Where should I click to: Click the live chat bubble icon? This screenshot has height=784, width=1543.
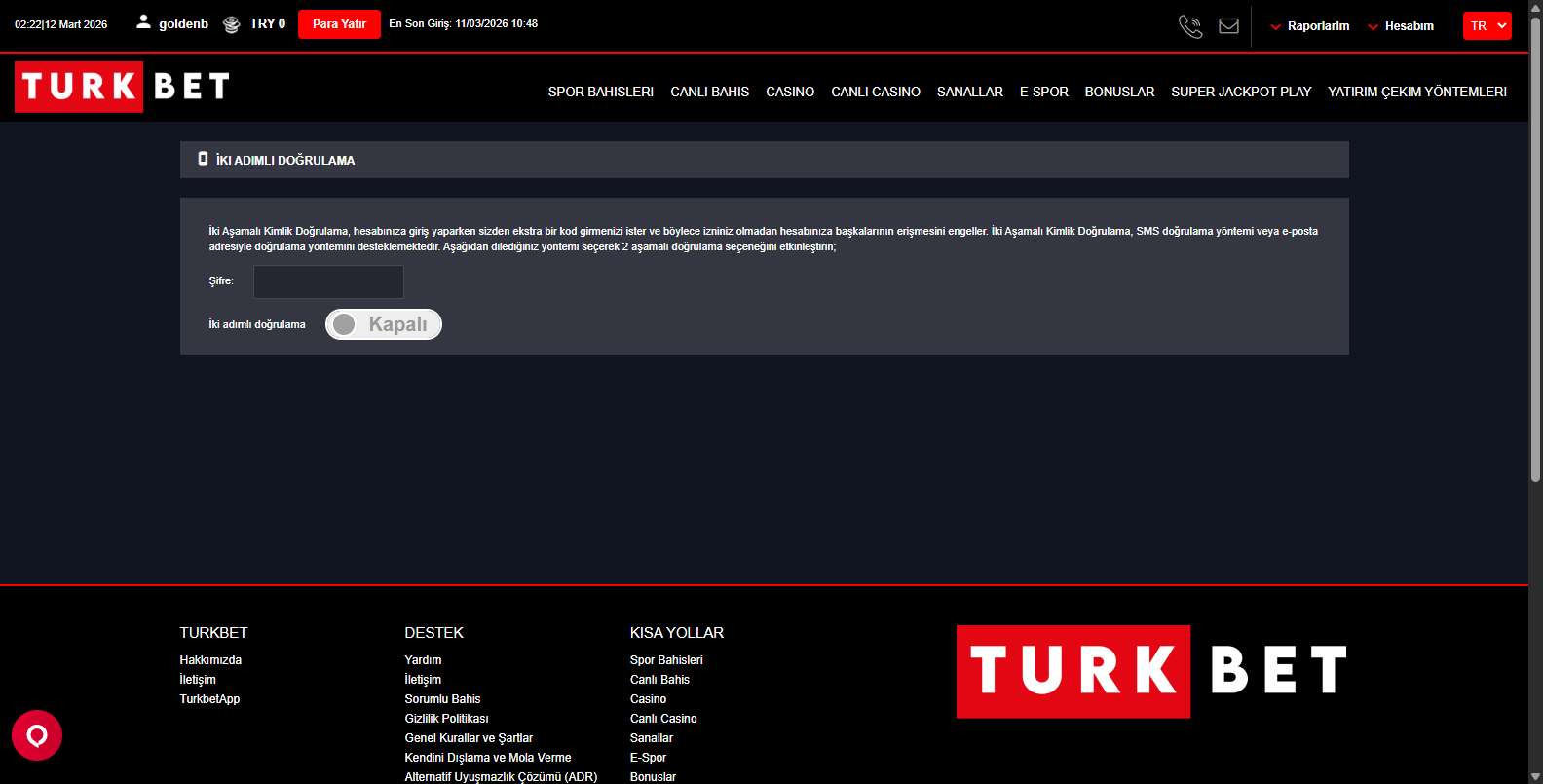tap(37, 735)
